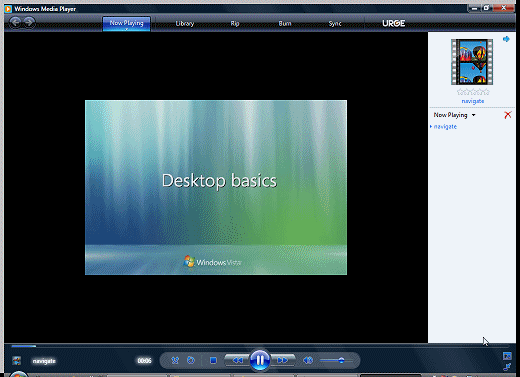The width and height of the screenshot is (520, 377).
Task: Open the URGE online store tab
Action: (x=394, y=24)
